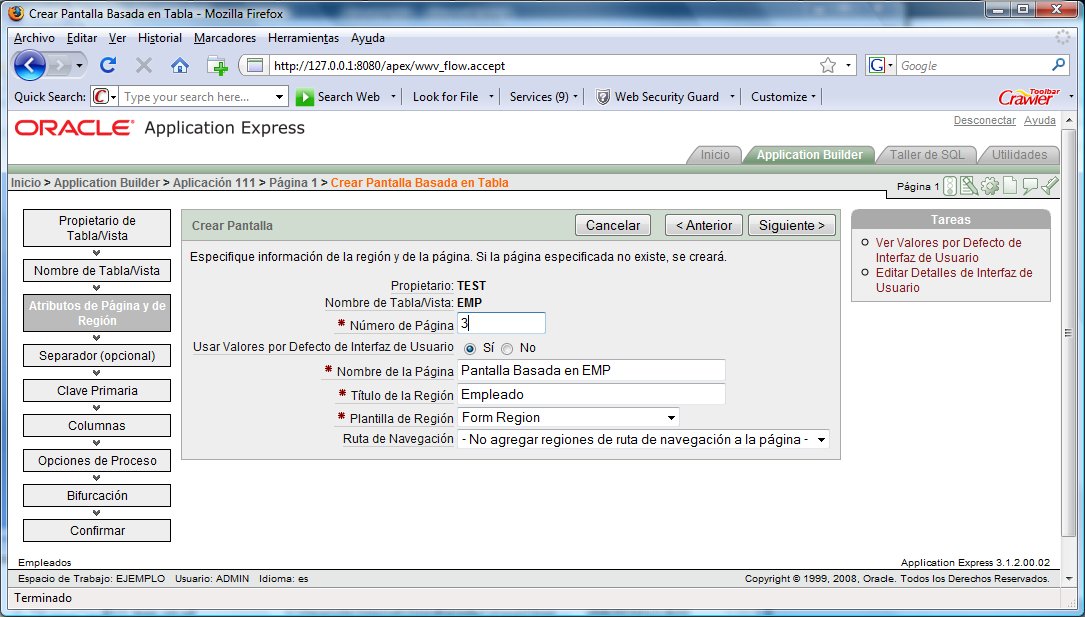The image size is (1085, 617).
Task: Go back with the Anterior button
Action: (x=704, y=225)
